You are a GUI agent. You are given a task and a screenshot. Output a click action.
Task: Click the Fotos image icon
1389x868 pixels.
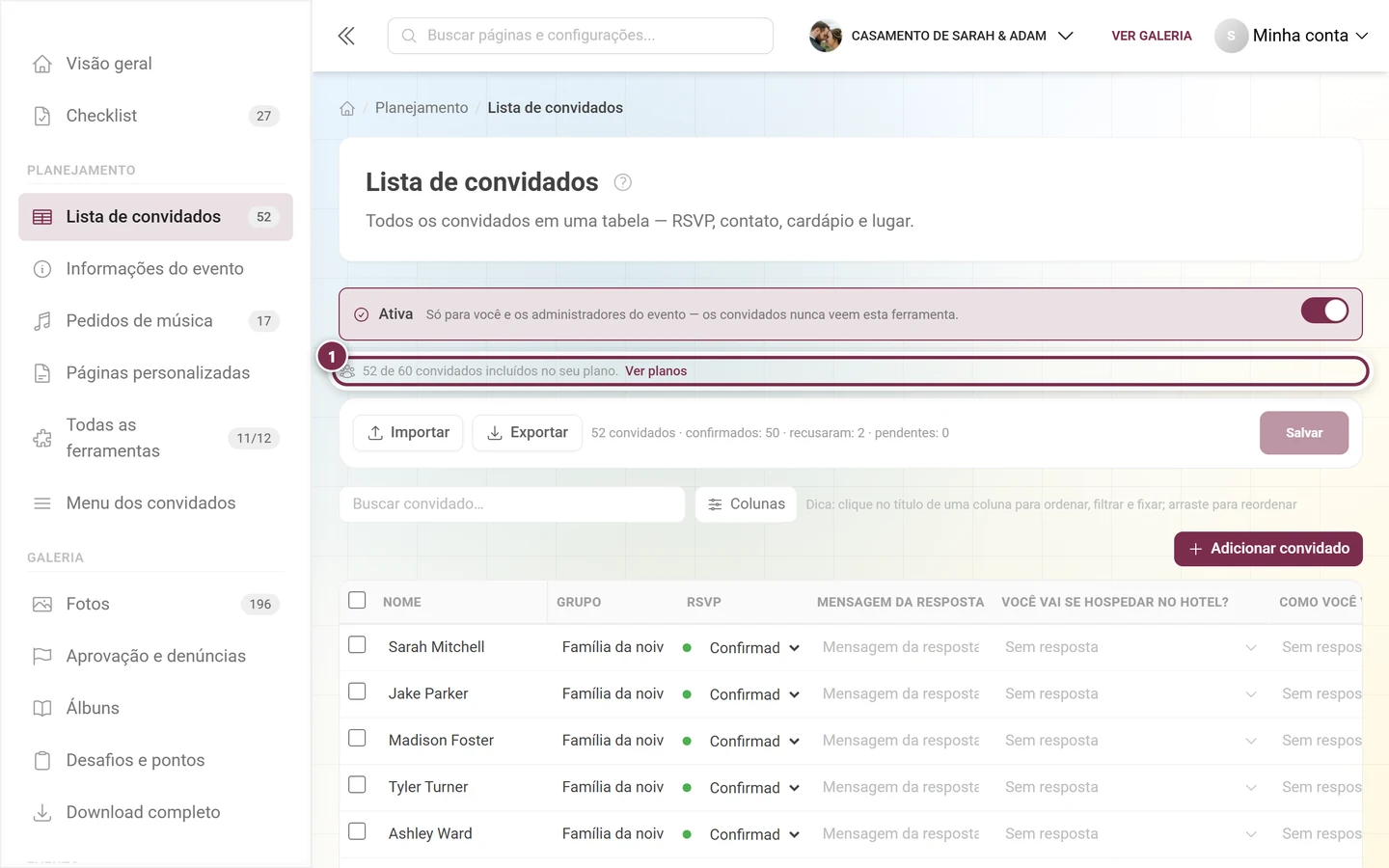click(42, 605)
